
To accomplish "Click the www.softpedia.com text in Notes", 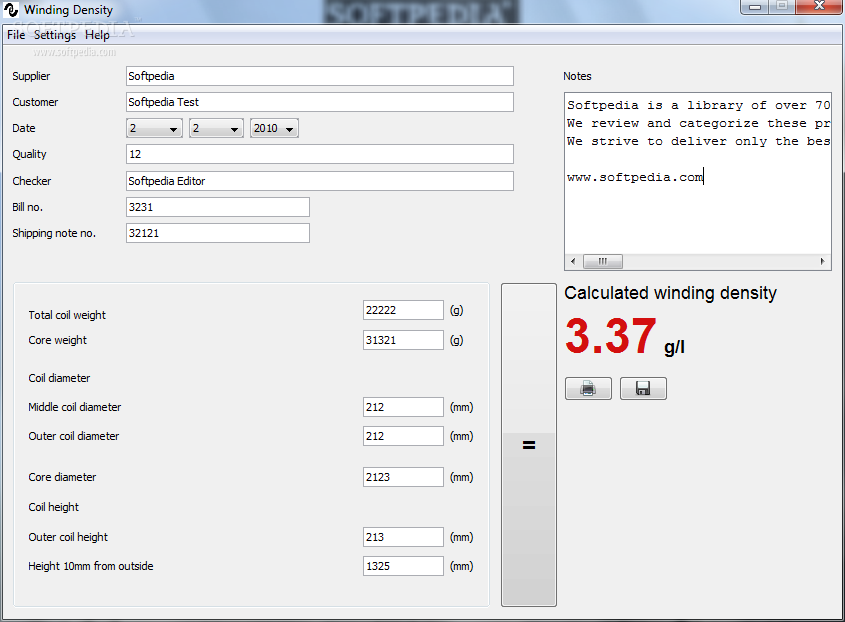I will point(635,177).
